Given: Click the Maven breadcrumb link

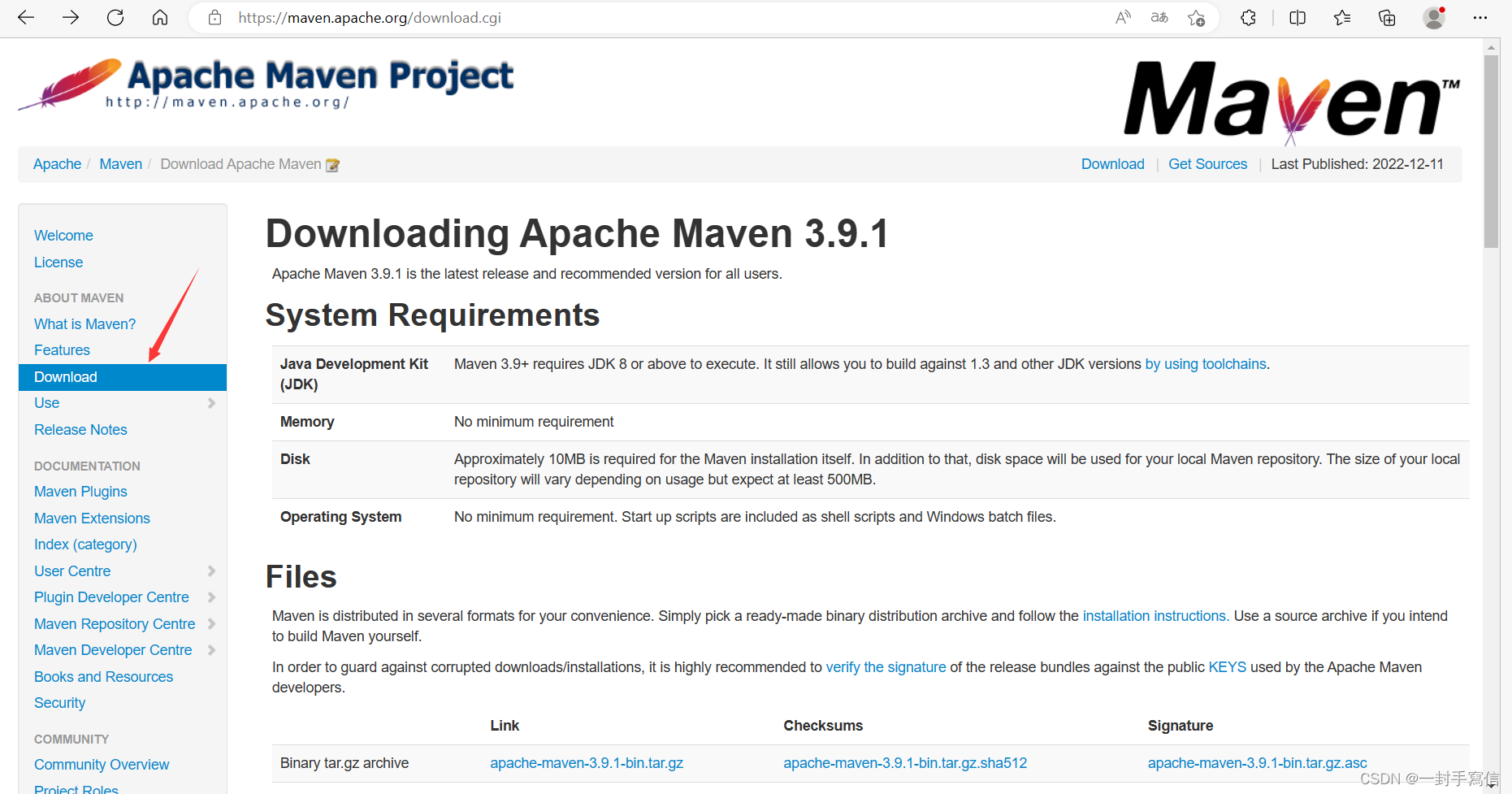Looking at the screenshot, I should pyautogui.click(x=120, y=164).
